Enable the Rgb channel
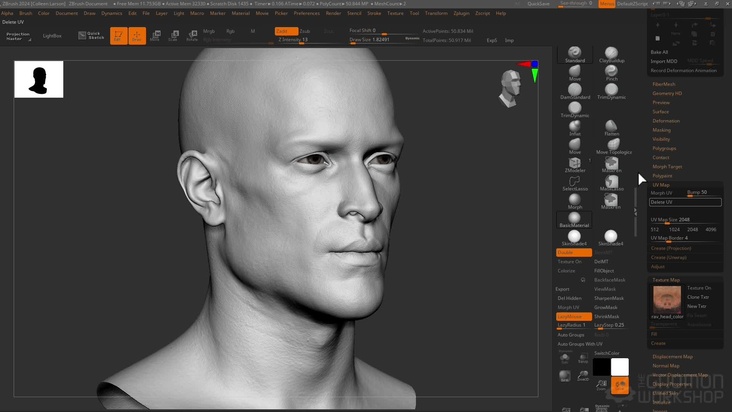This screenshot has width=732, height=412. (x=230, y=31)
